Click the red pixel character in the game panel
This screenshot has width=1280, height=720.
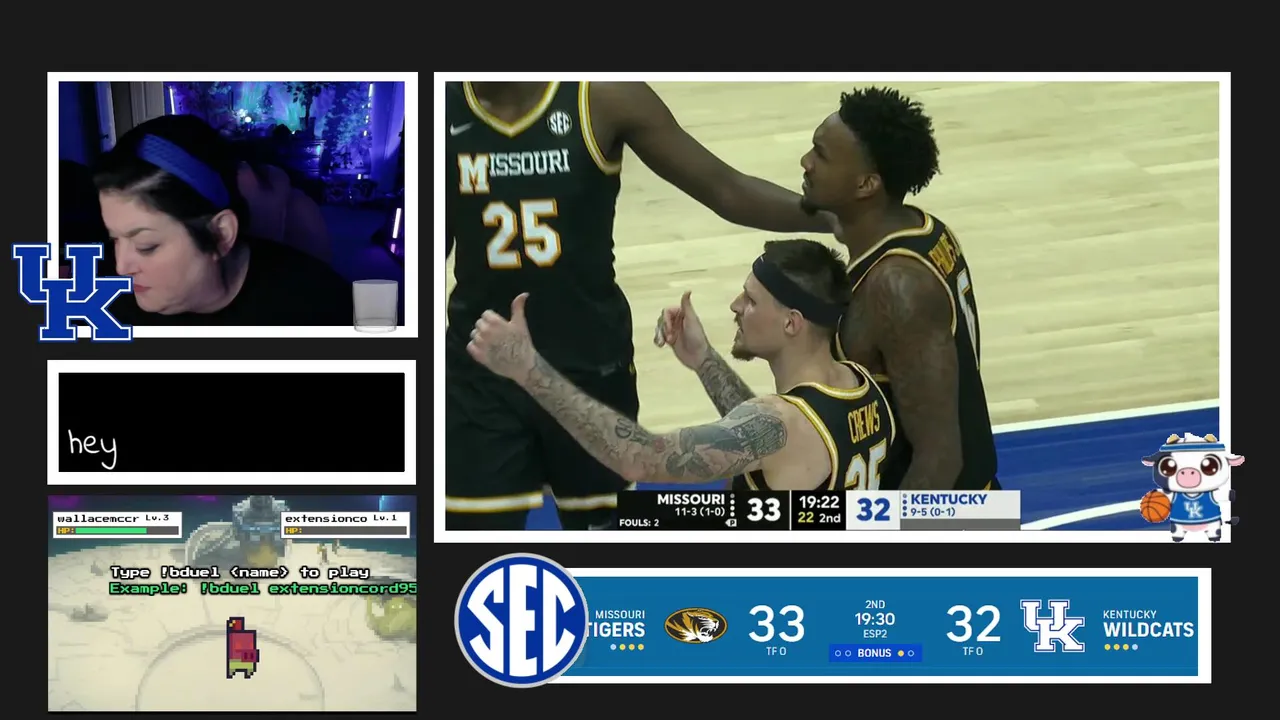coord(241,647)
